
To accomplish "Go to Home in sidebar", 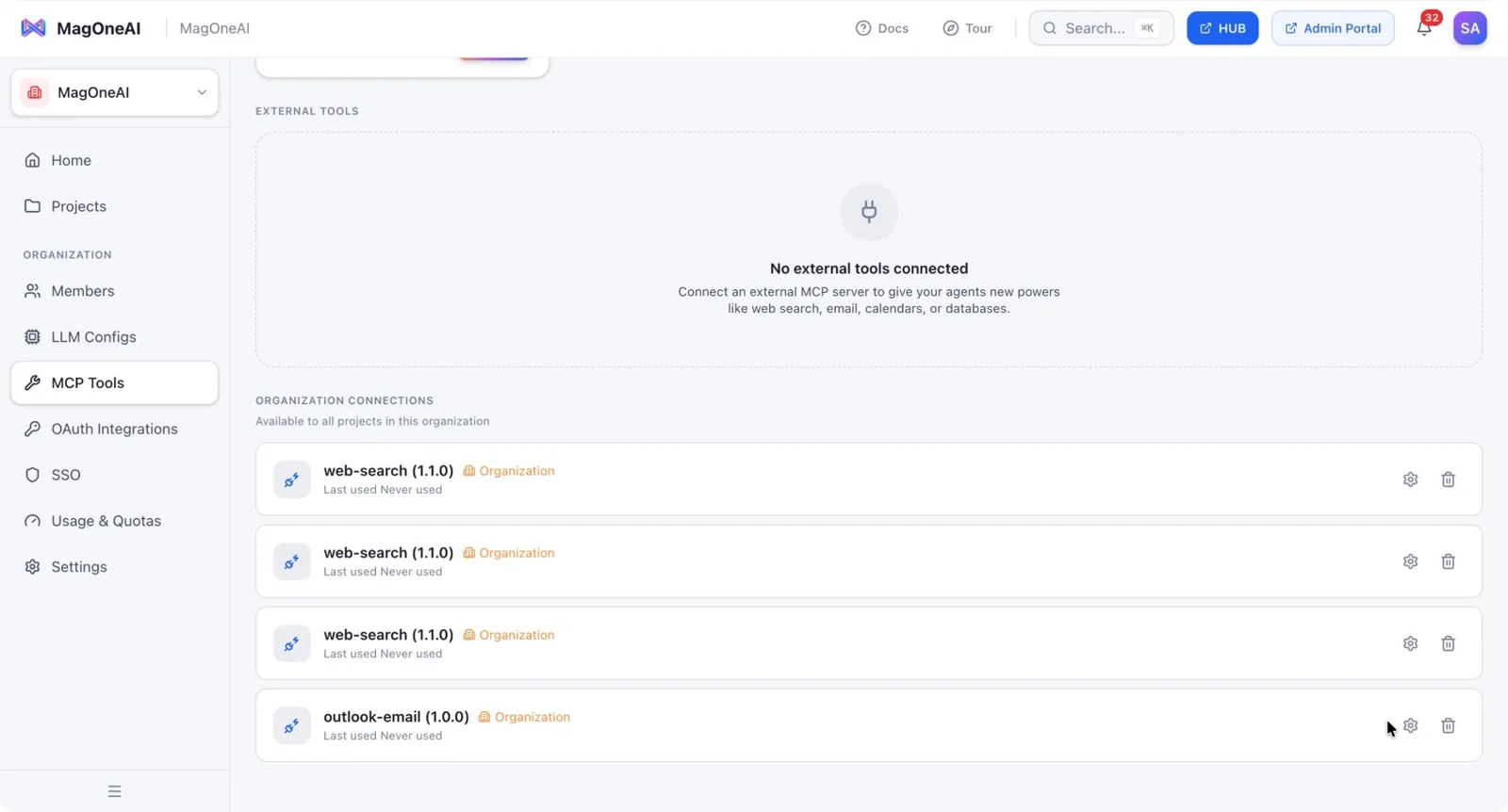I will click(115, 160).
